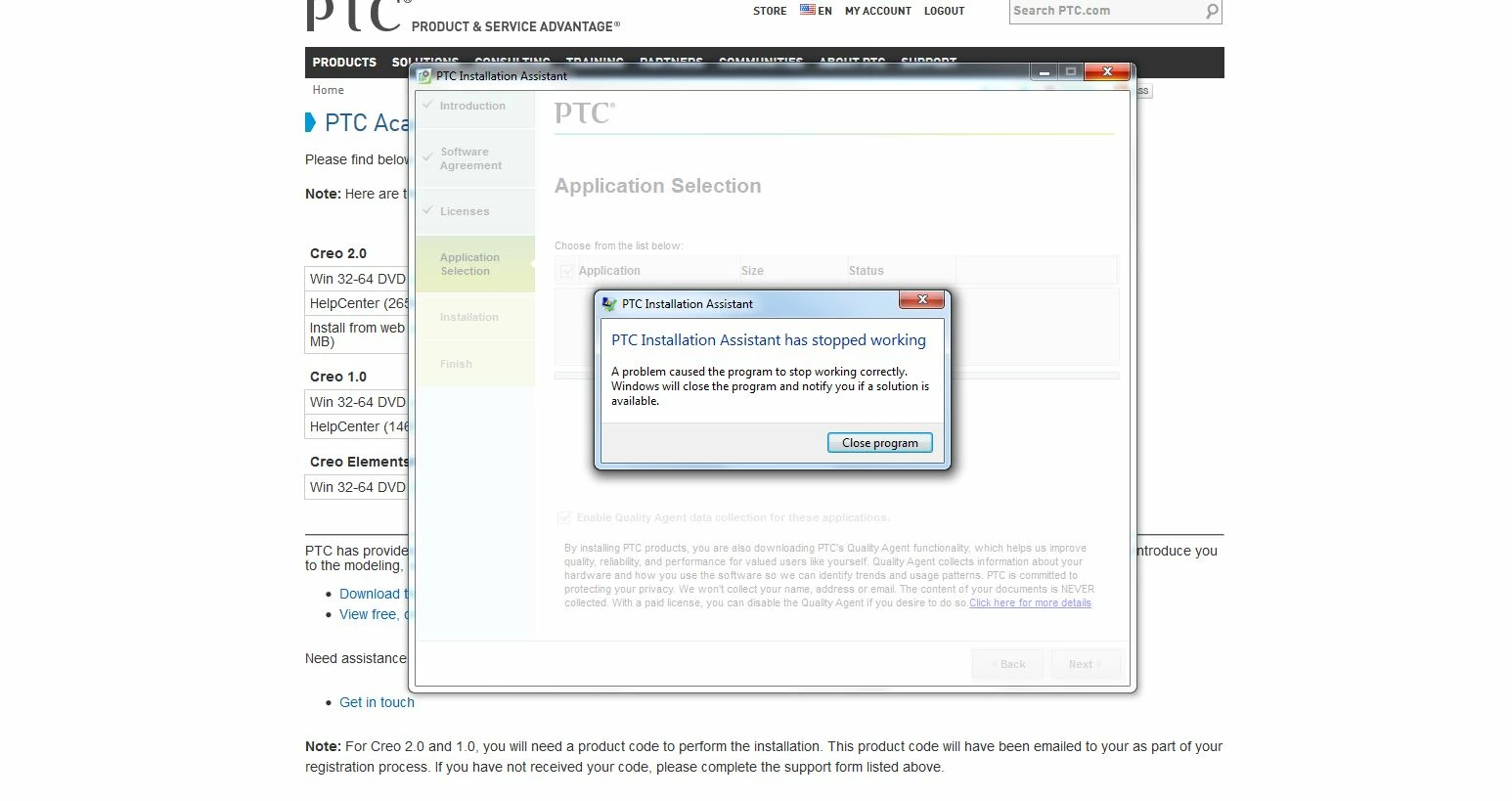Open Click here for more details link
This screenshot has height=801, width=1512.
pos(1030,603)
